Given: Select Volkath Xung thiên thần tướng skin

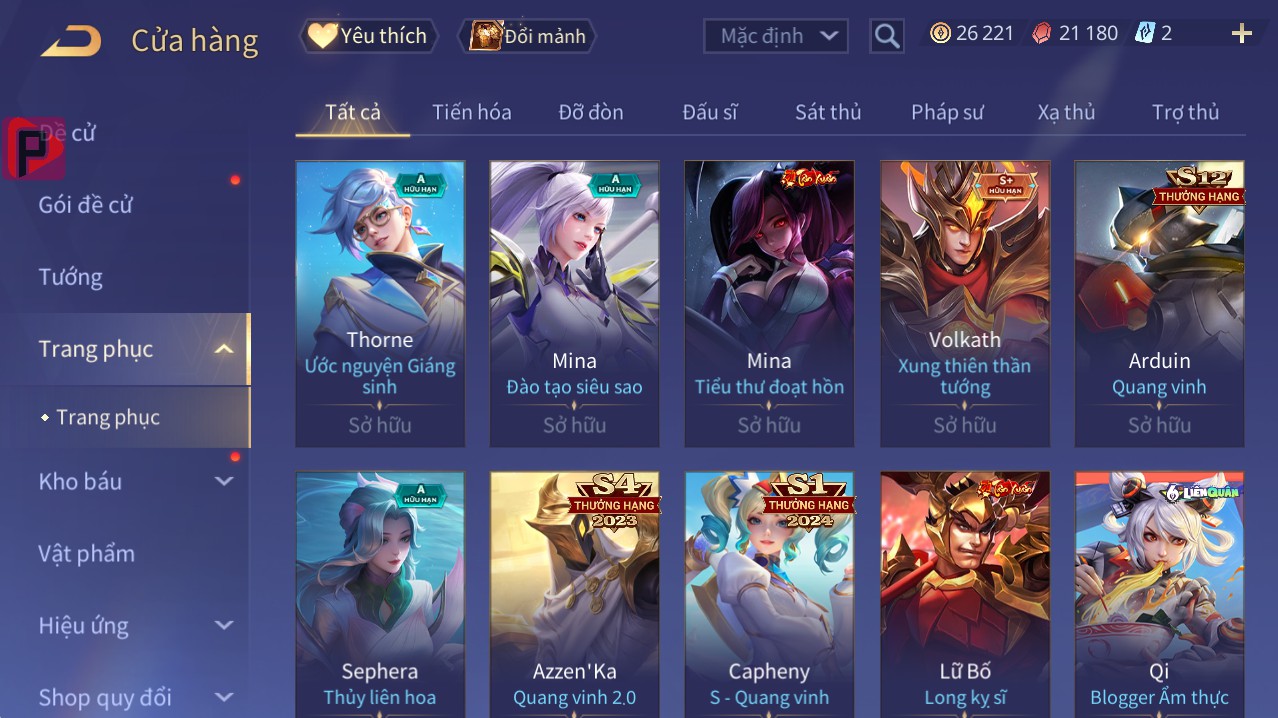Looking at the screenshot, I should tap(965, 304).
